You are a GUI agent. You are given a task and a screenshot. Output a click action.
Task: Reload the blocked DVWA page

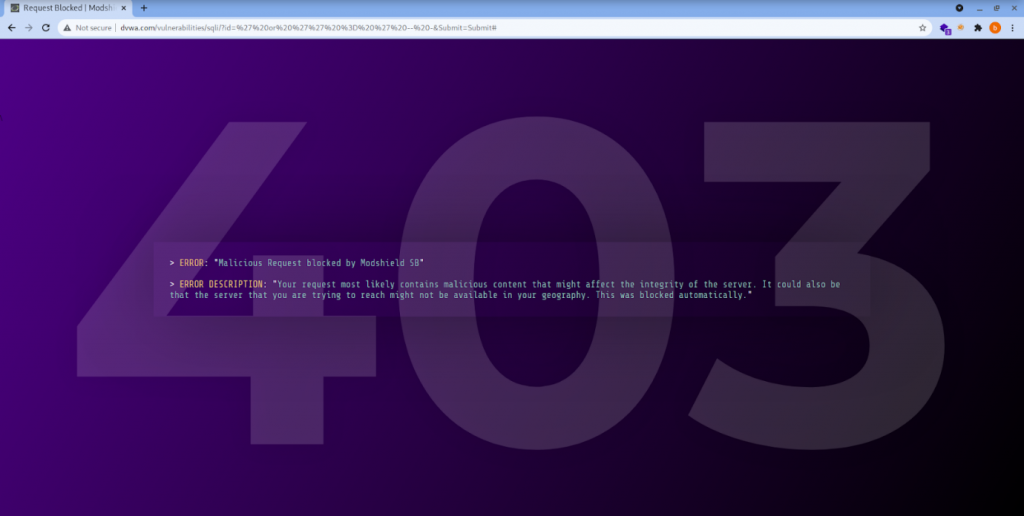(x=46, y=28)
